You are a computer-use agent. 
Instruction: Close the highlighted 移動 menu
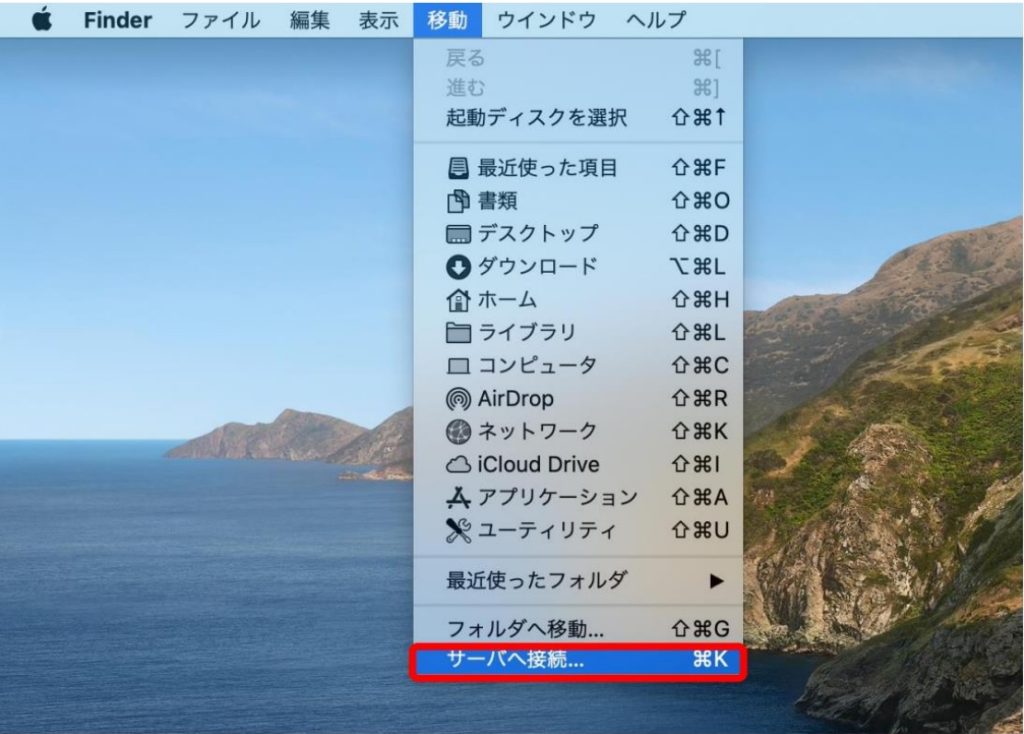pos(447,20)
